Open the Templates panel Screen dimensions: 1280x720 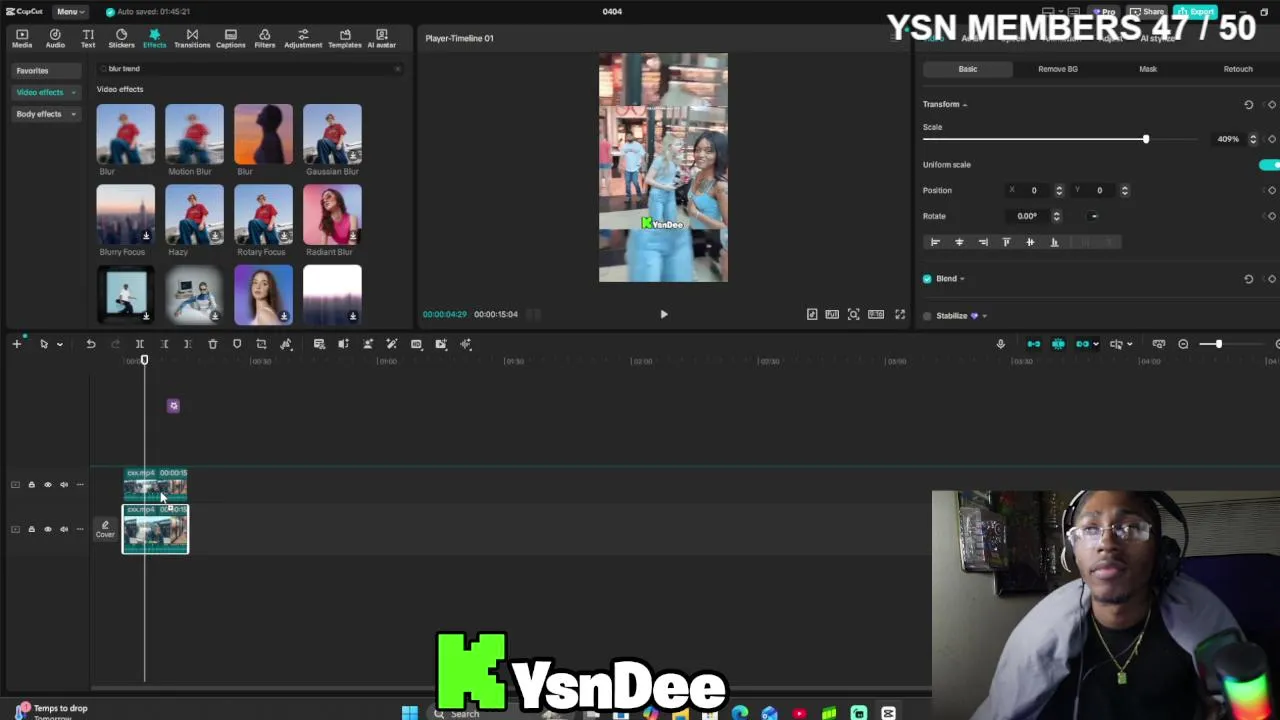(345, 38)
